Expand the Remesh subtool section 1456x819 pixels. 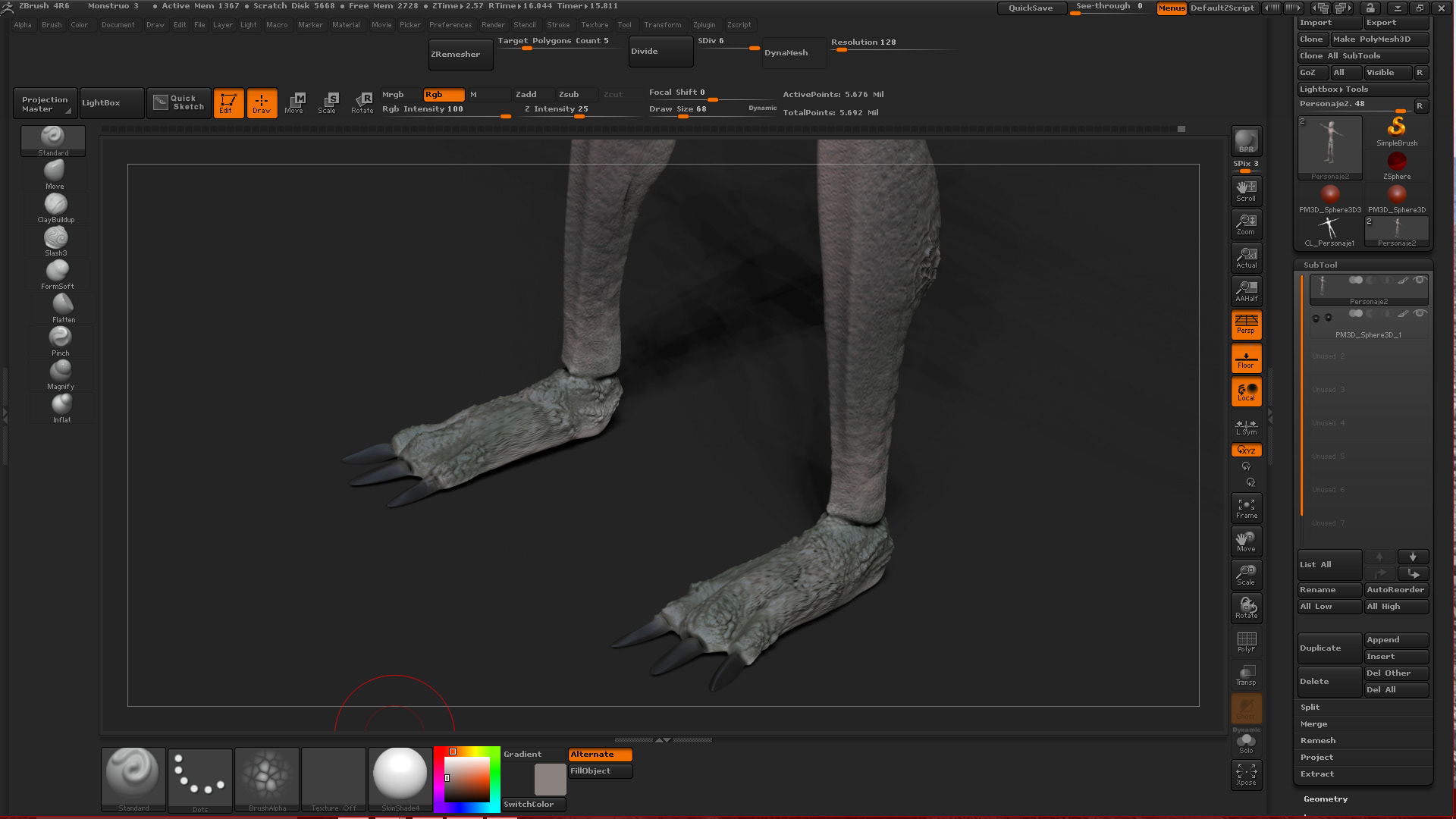pyautogui.click(x=1318, y=740)
